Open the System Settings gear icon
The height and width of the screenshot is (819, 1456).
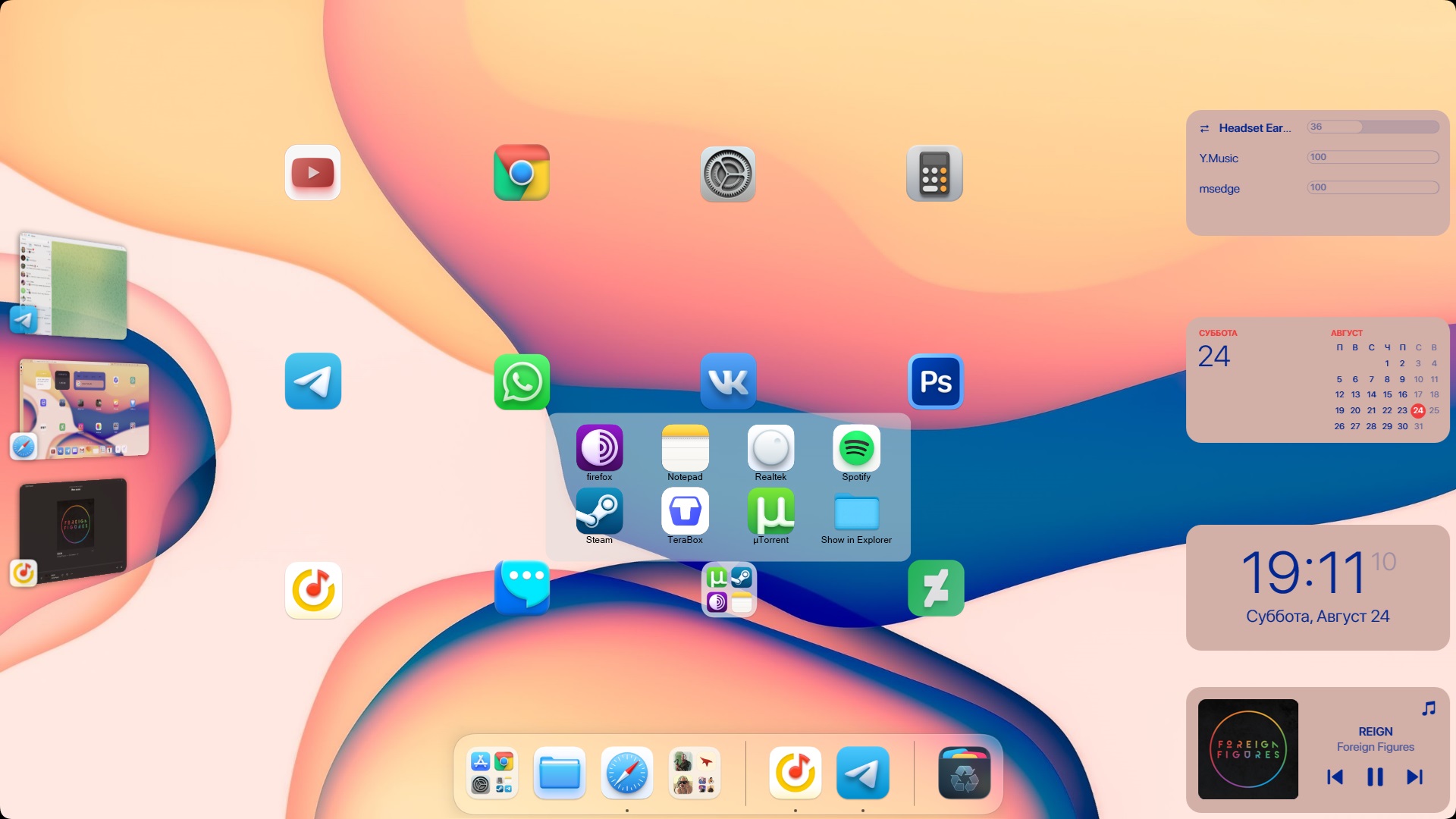coord(728,174)
